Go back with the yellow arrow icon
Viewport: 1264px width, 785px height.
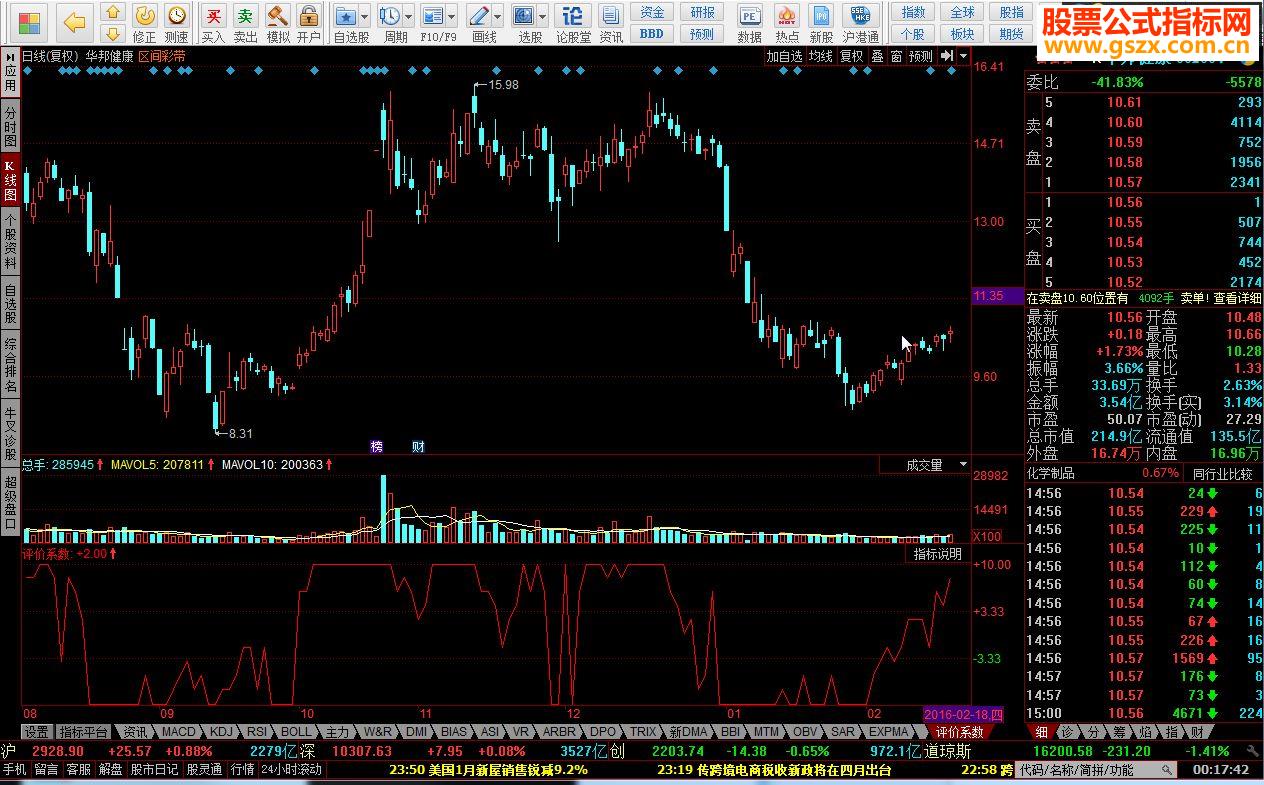(x=74, y=21)
